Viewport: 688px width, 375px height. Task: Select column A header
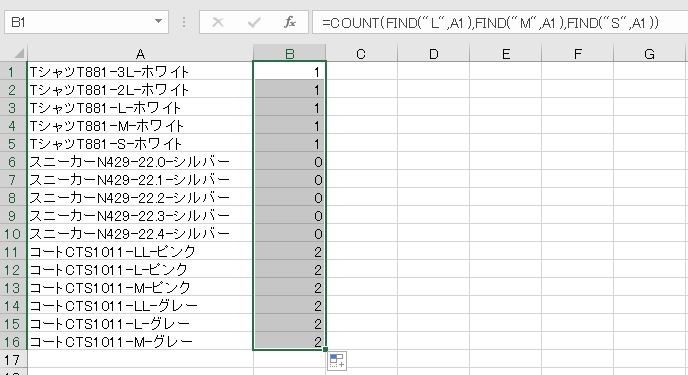[x=140, y=54]
